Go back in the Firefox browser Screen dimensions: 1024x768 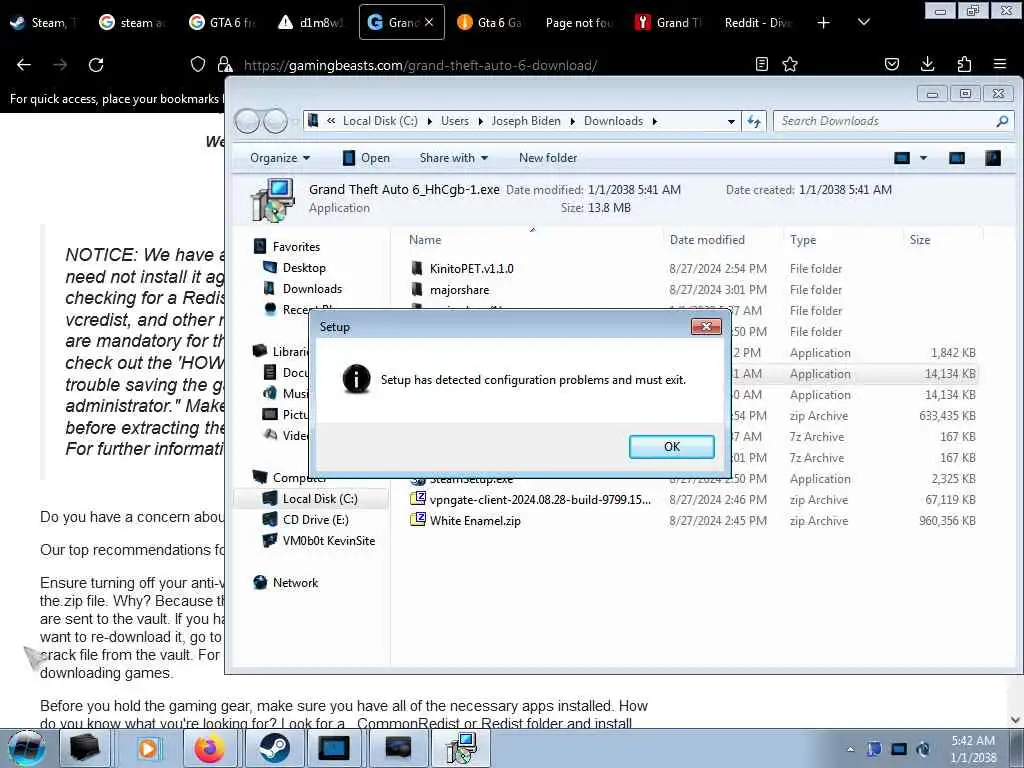click(24, 64)
